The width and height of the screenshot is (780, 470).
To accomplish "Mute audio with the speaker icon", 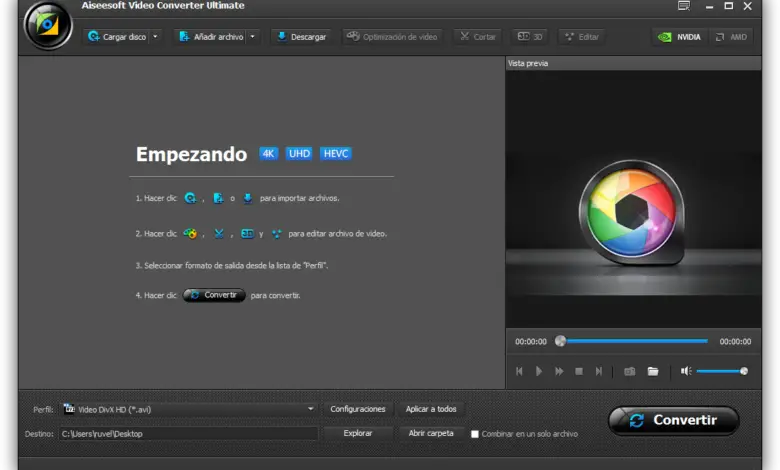I will (x=686, y=371).
